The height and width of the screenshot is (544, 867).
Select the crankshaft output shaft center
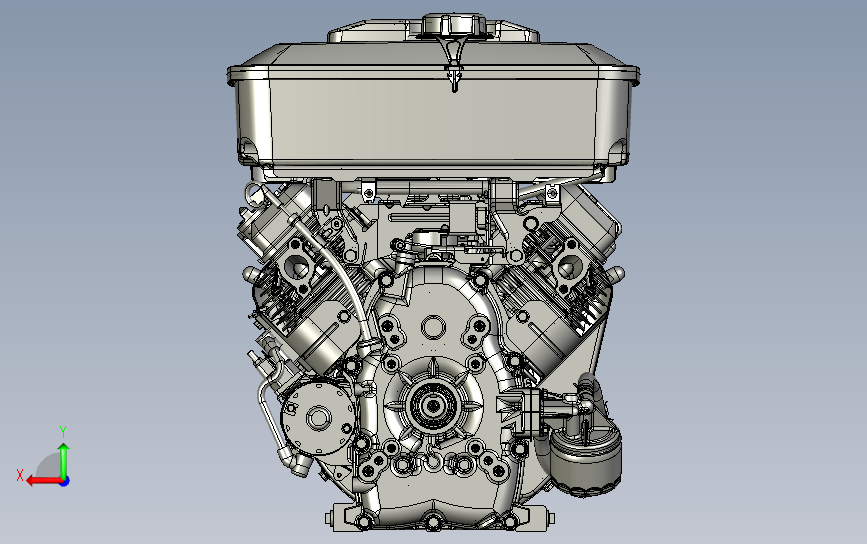tap(433, 406)
